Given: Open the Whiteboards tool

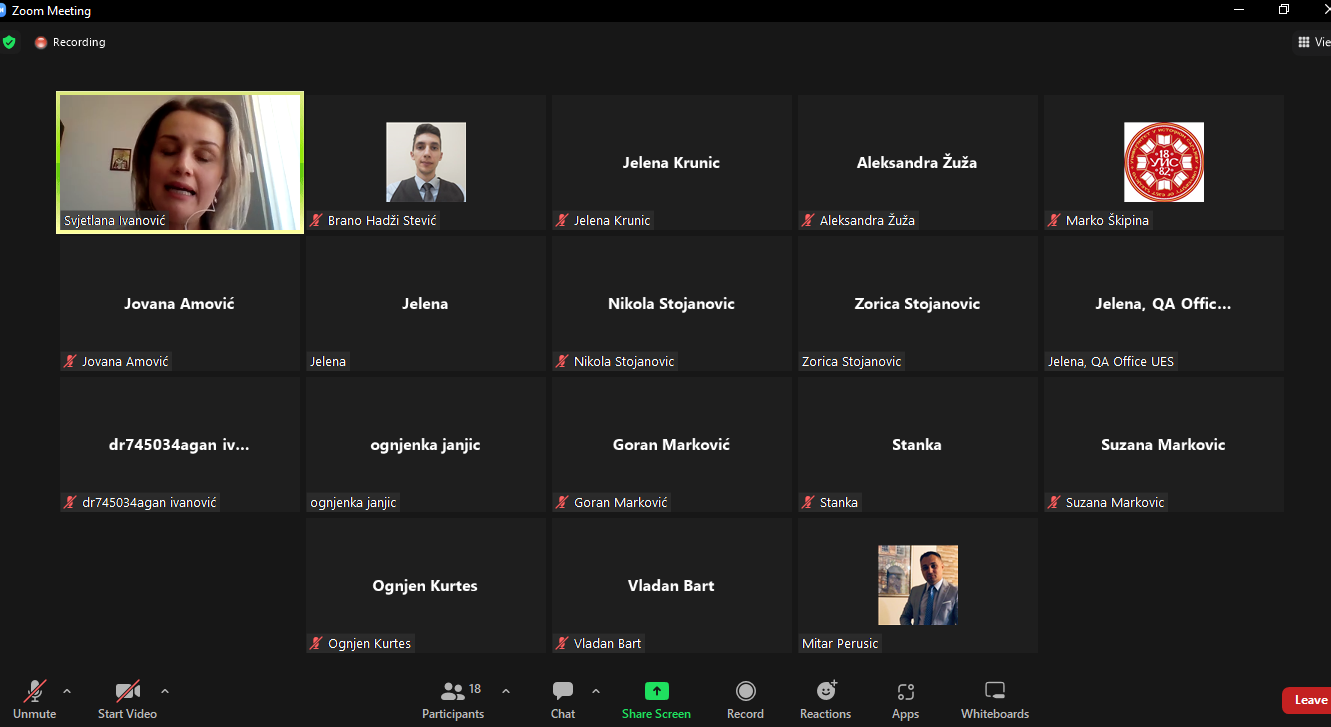Looking at the screenshot, I should click(x=995, y=700).
